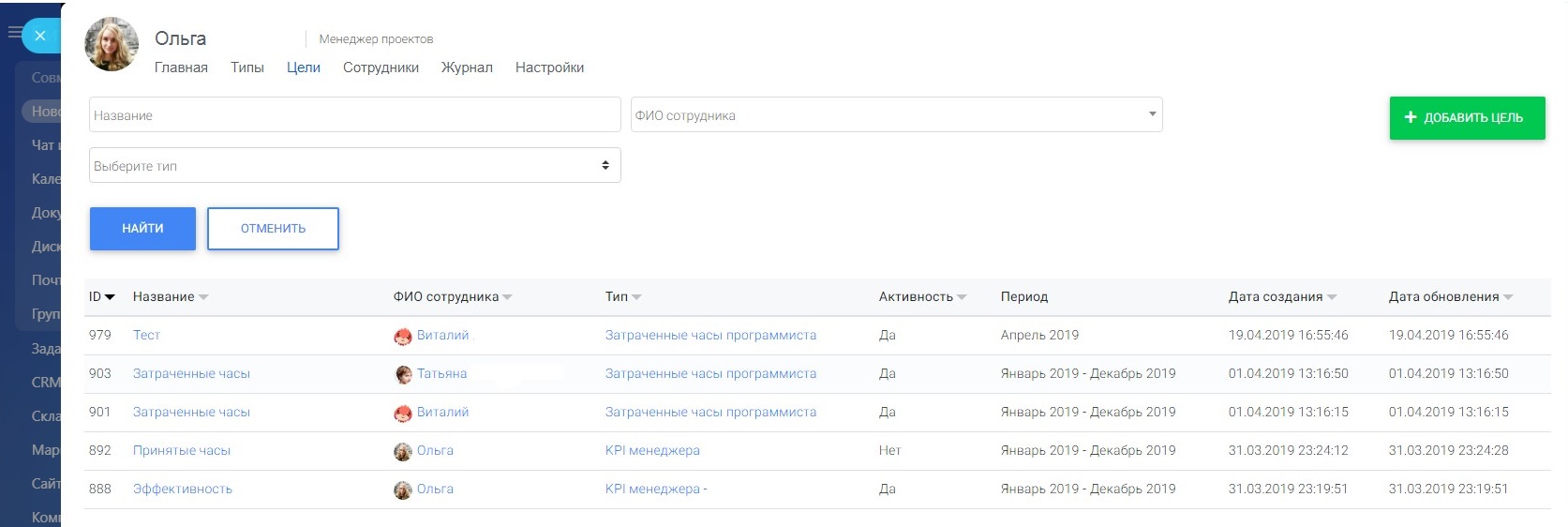The image size is (1568, 527).
Task: Click the blue Найти button
Action: [142, 229]
